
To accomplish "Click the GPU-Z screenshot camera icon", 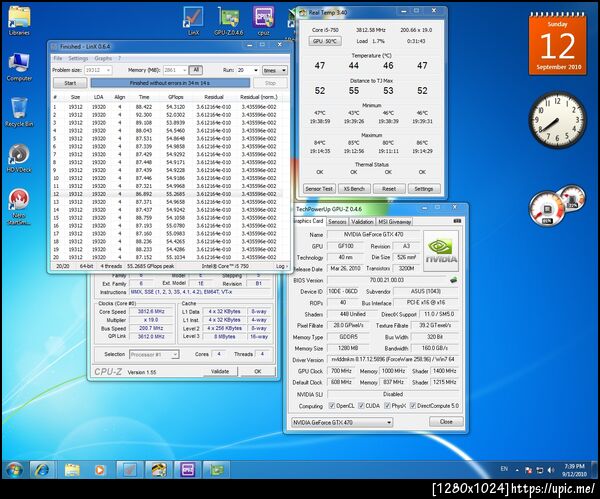I will tap(457, 221).
